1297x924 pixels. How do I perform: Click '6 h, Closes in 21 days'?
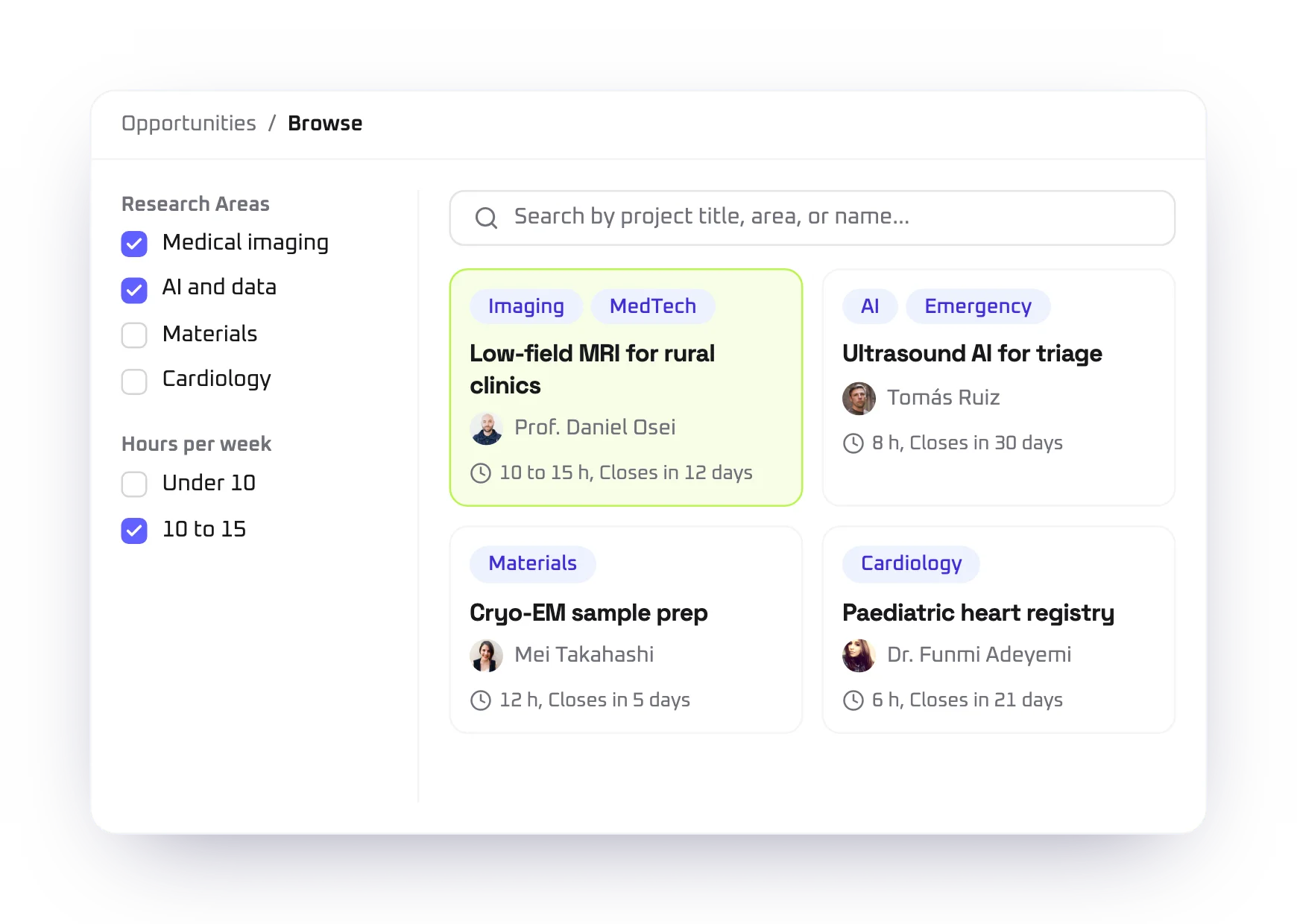pyautogui.click(x=968, y=700)
